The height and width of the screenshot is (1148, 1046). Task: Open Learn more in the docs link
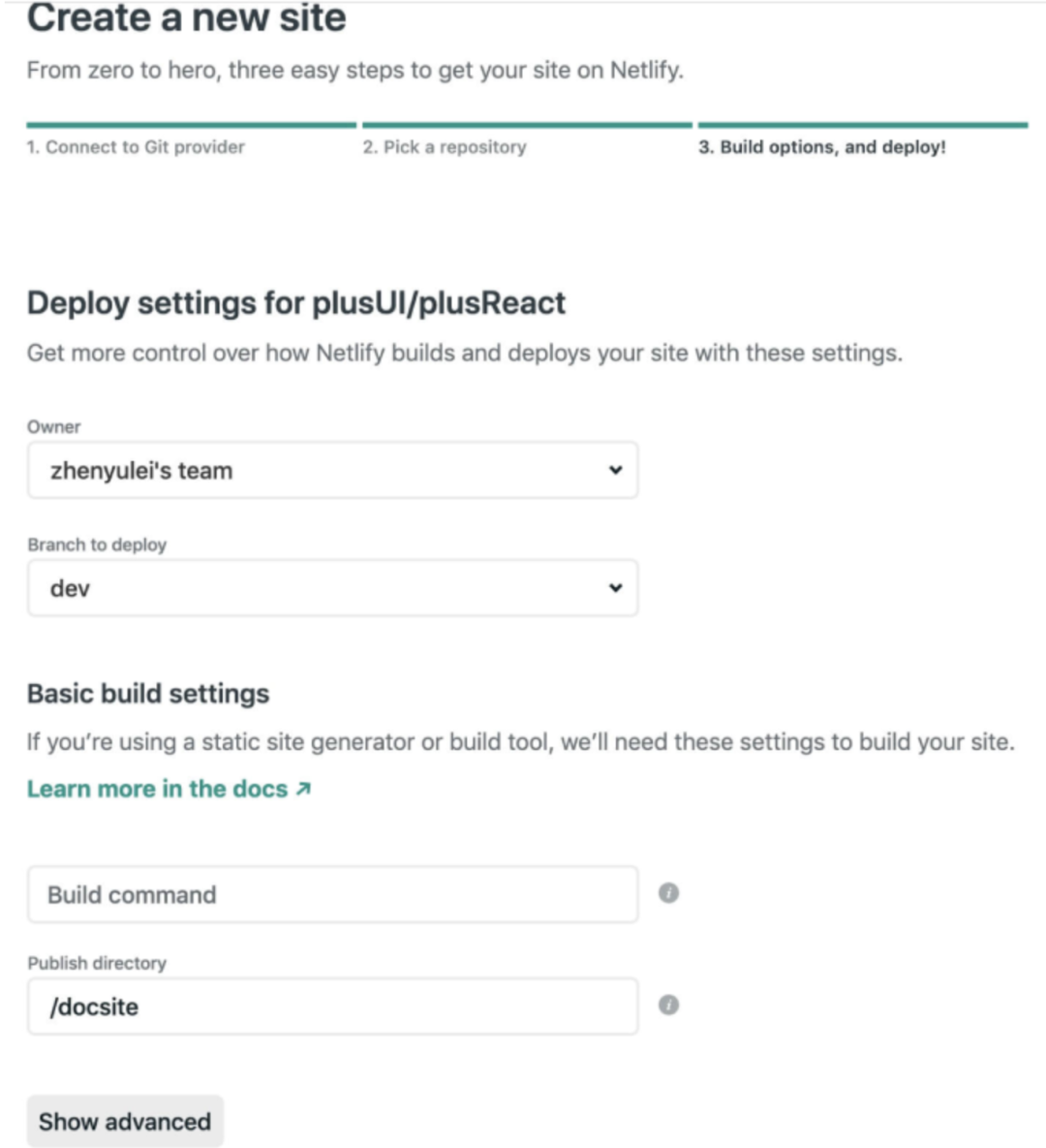click(157, 790)
